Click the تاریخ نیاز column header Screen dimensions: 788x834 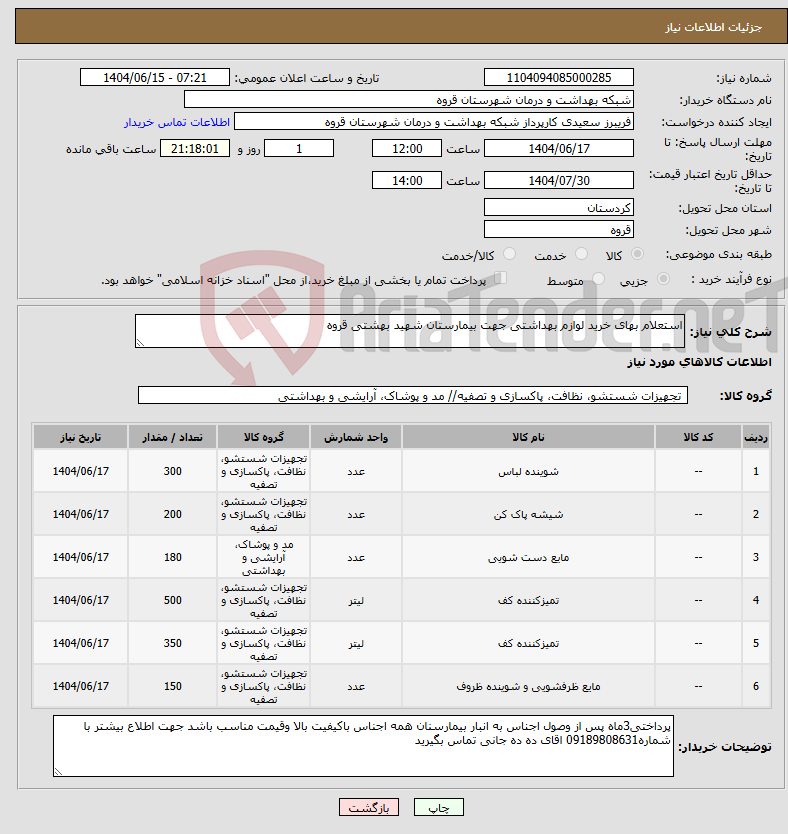[80, 437]
